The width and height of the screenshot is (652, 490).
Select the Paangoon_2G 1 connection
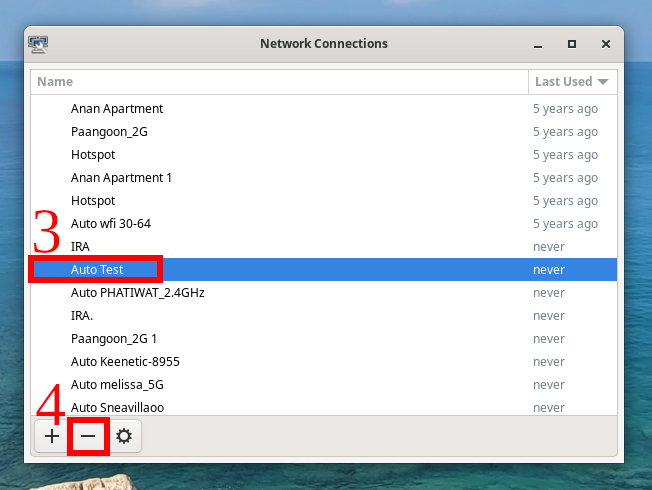(114, 339)
